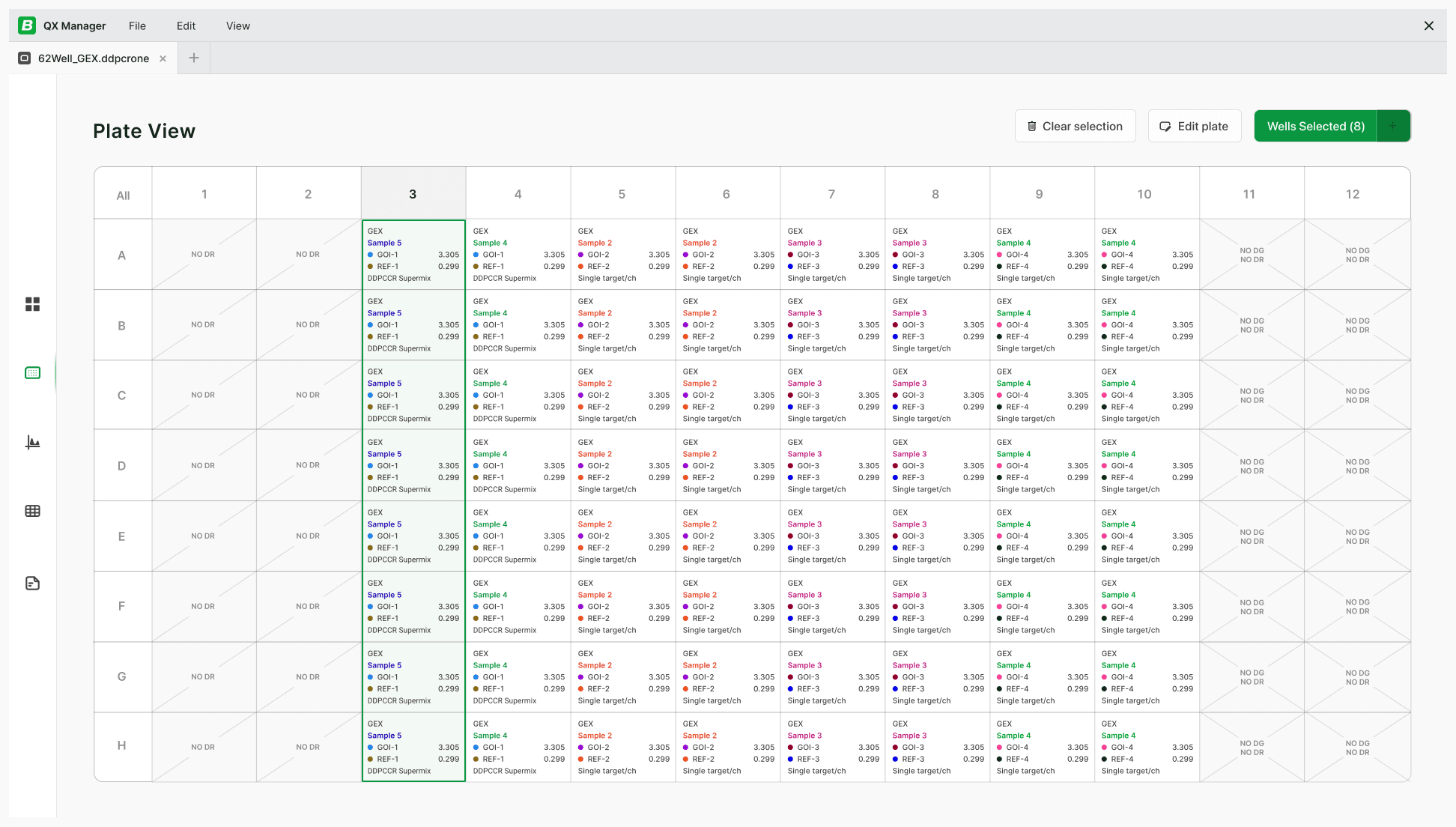Open the data table sidebar icon
1456x827 pixels.
click(32, 511)
